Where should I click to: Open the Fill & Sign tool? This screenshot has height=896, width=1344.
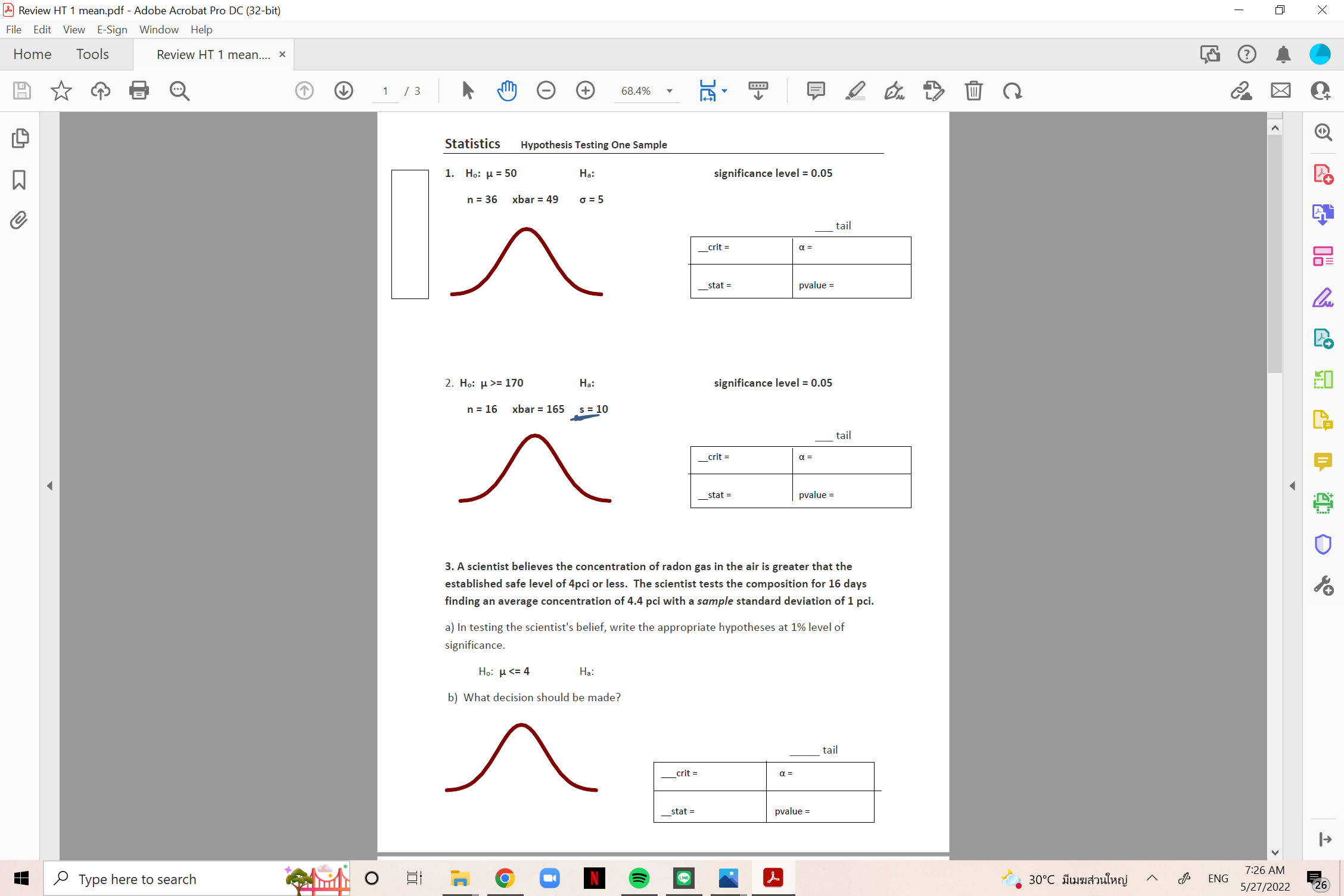(x=894, y=91)
